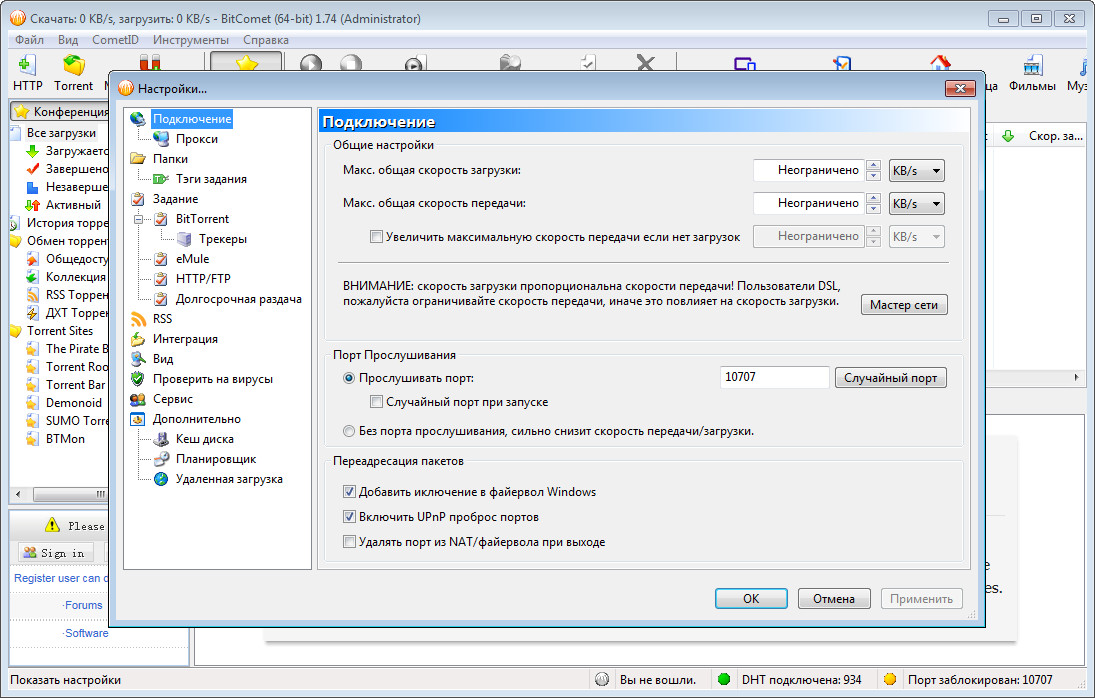Click max download speed Неограничено field
The image size is (1095, 698).
[809, 170]
